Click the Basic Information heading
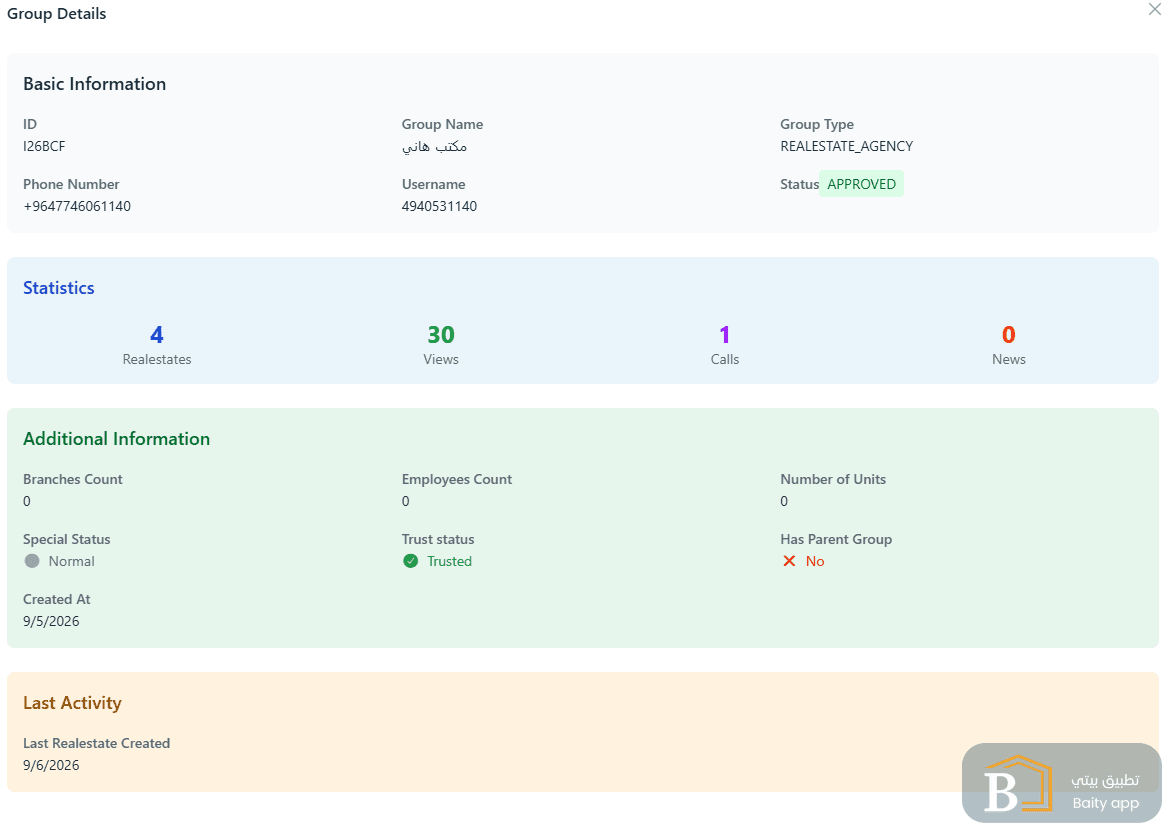Screen dimensions: 1162x823 (95, 84)
